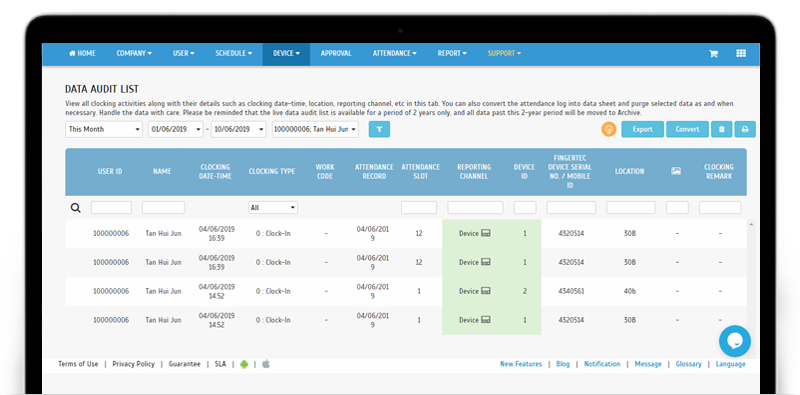The width and height of the screenshot is (800, 395).
Task: Go to the HOME menu
Action: pyautogui.click(x=82, y=54)
